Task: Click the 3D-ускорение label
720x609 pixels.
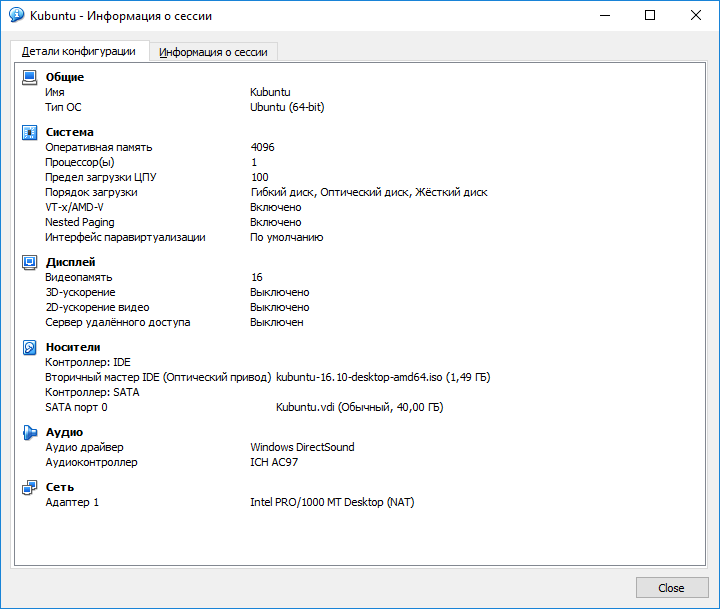Action: click(x=80, y=293)
